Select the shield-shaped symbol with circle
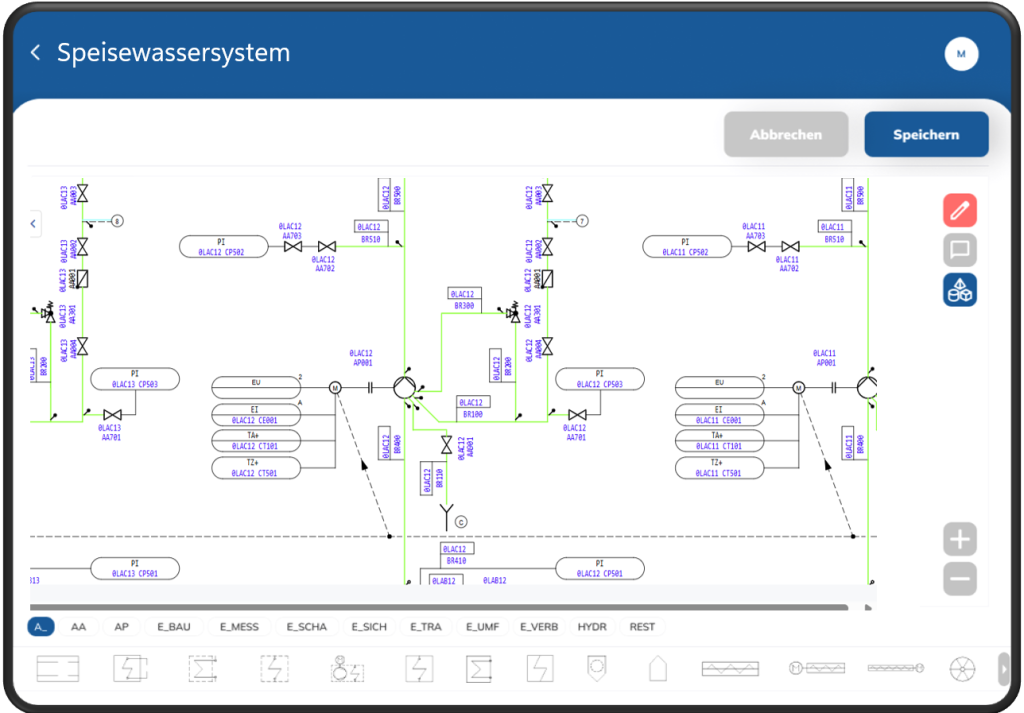 [598, 668]
